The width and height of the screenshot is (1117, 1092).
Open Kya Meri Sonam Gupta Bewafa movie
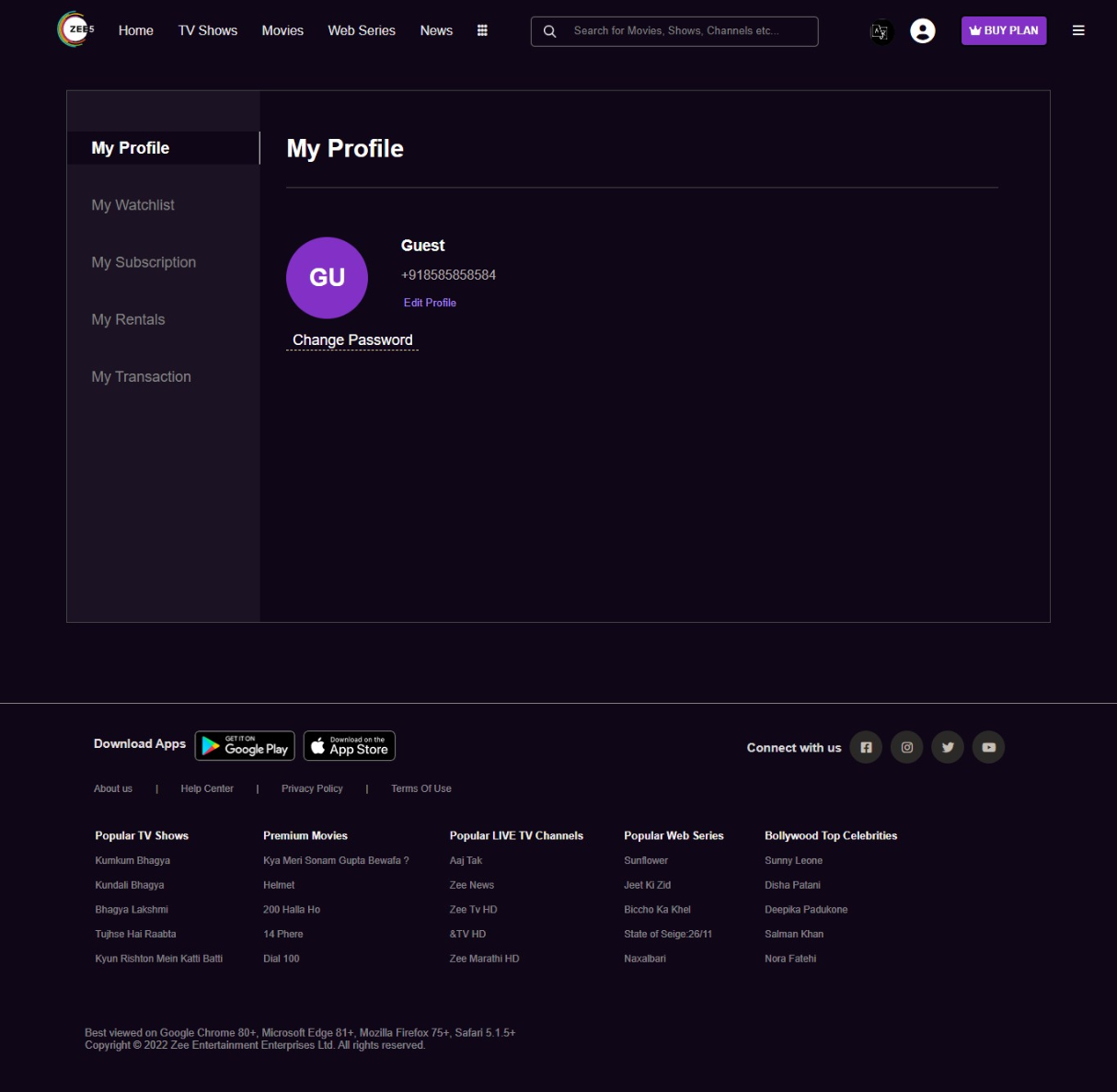336,860
